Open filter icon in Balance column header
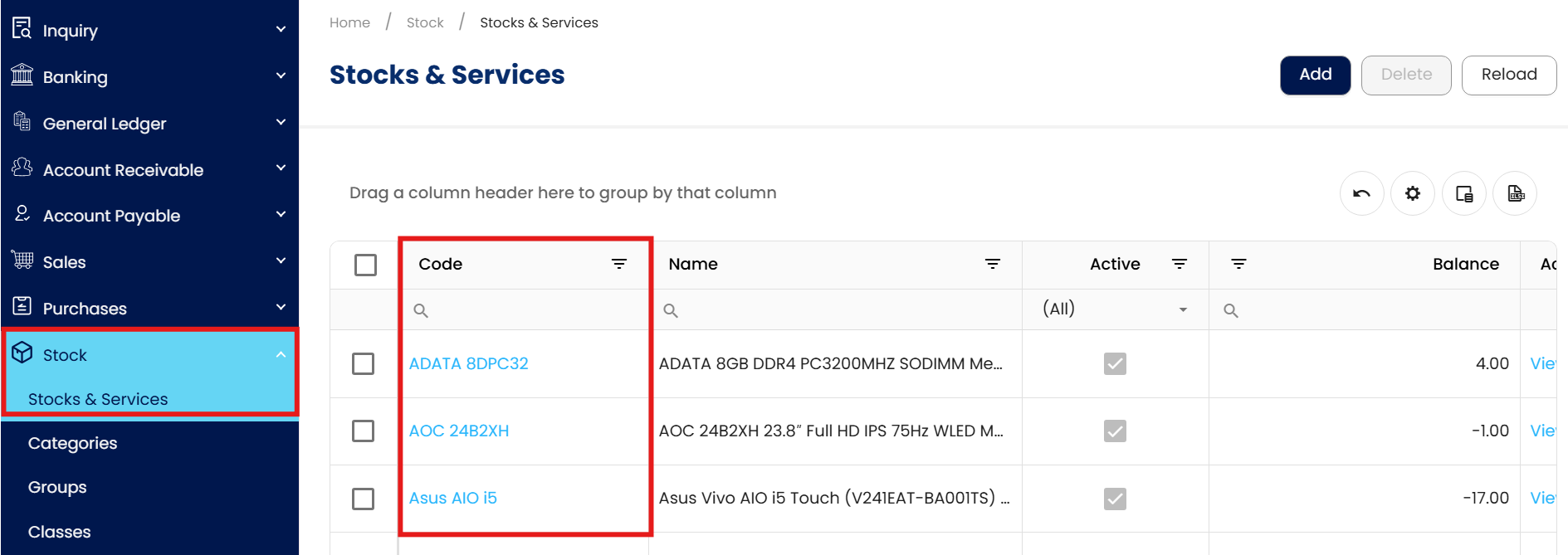Viewport: 1568px width, 555px height. (1239, 264)
